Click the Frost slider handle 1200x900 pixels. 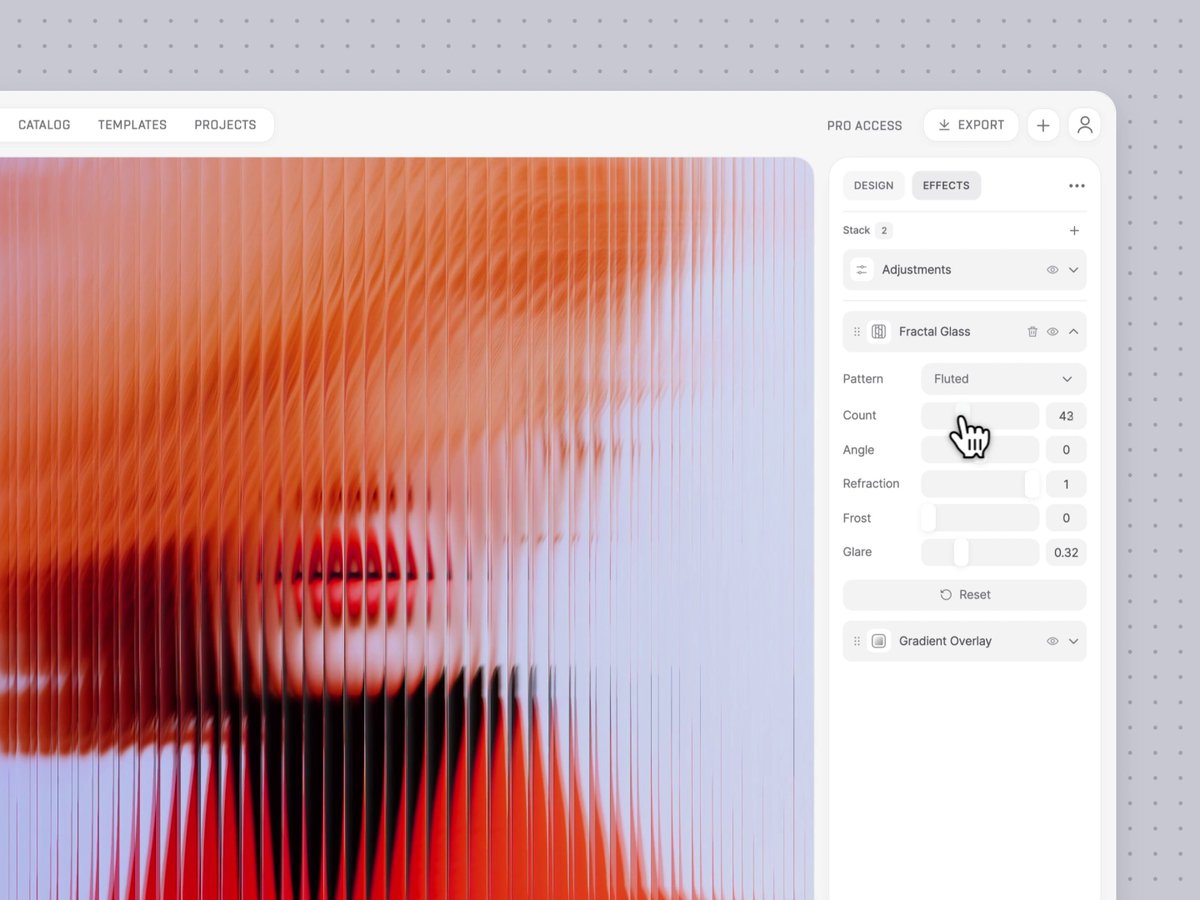coord(928,518)
